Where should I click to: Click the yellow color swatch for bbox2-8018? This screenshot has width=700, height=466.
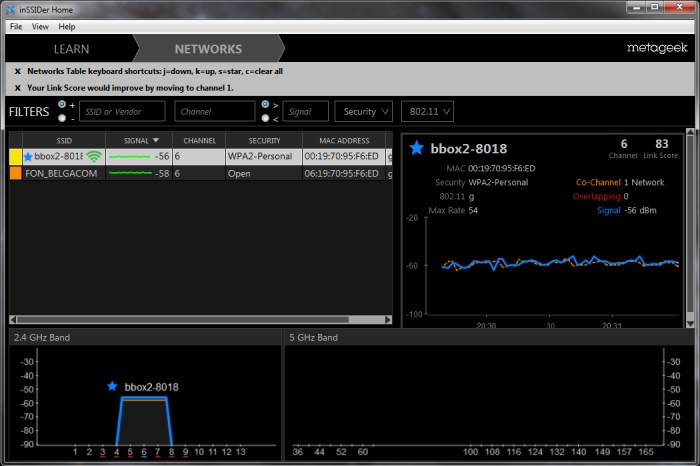click(16, 157)
